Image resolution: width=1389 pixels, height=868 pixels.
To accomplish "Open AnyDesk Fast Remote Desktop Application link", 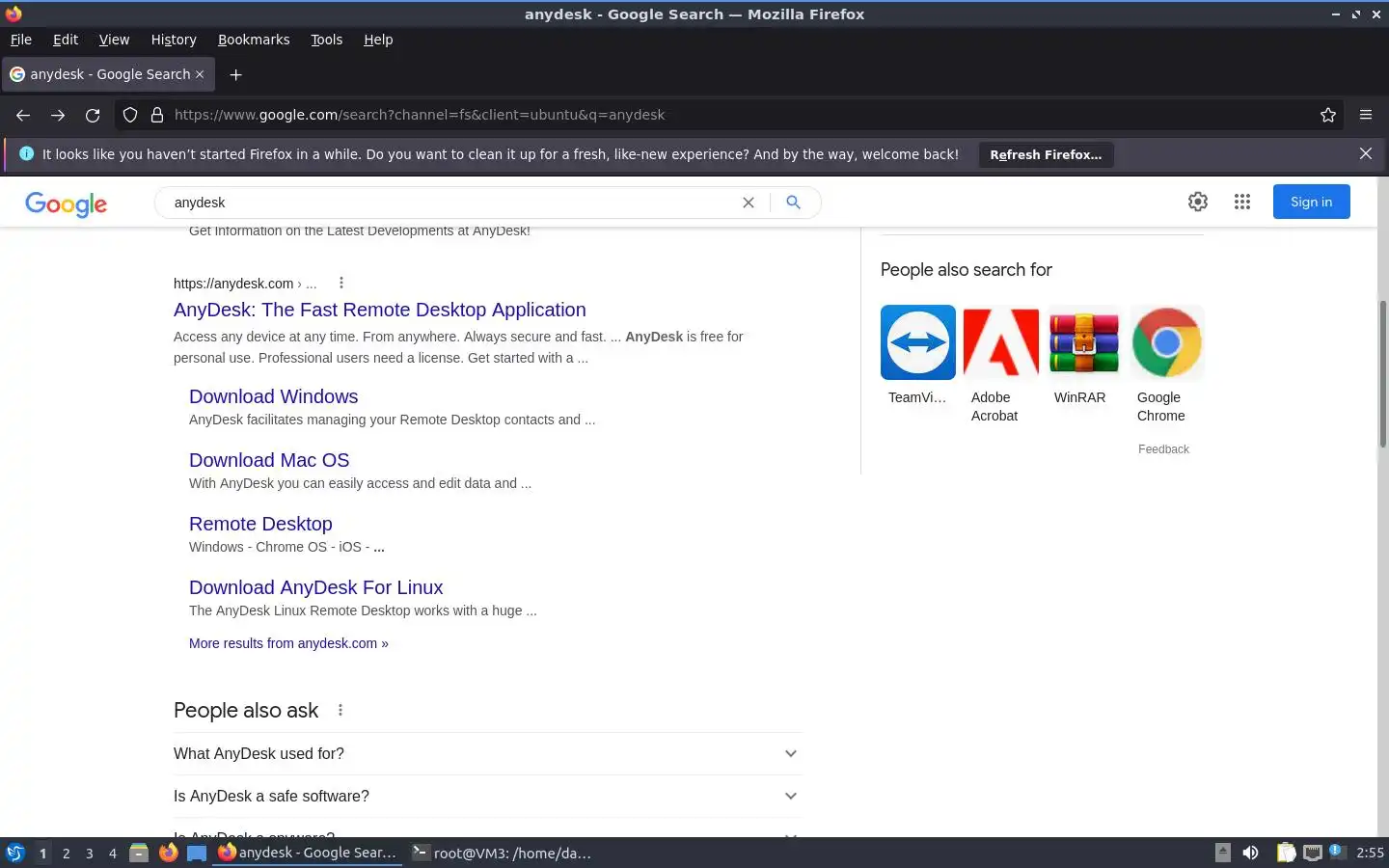I will tap(380, 310).
